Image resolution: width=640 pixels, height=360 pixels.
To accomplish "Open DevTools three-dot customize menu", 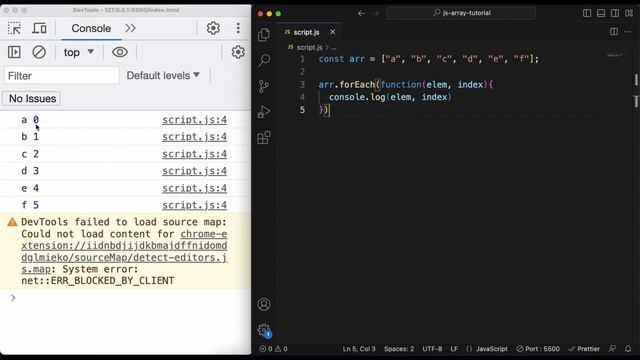I will point(238,28).
